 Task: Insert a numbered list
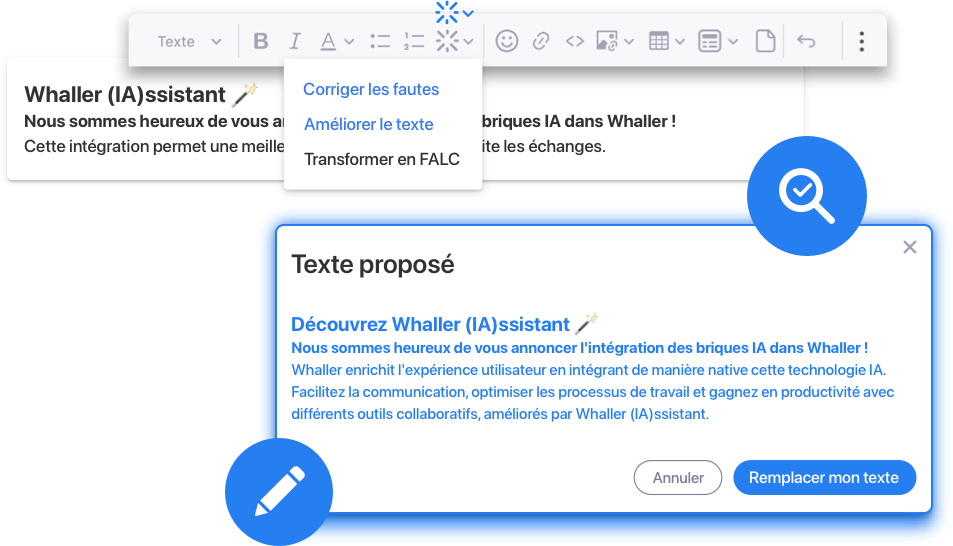[x=414, y=41]
